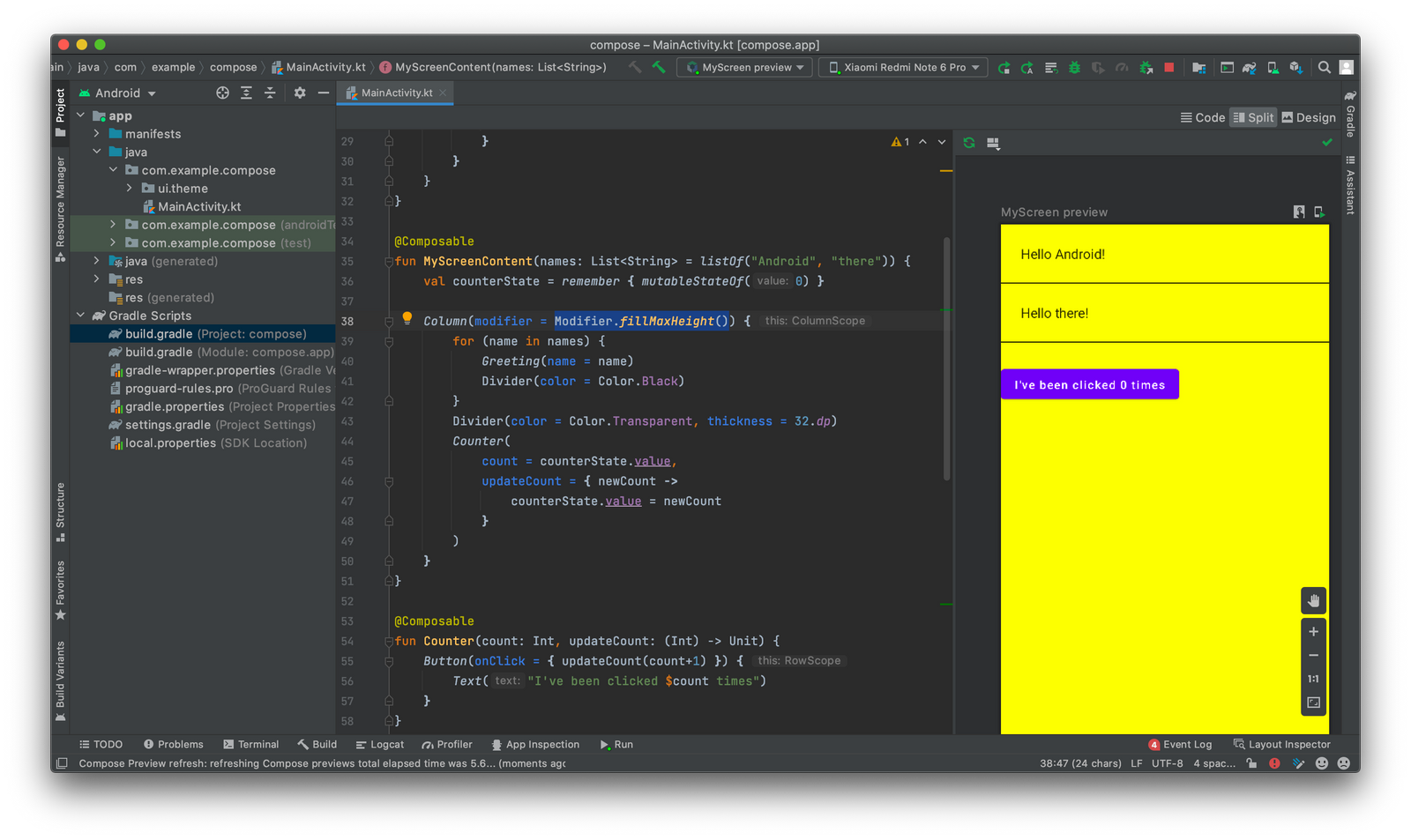The height and width of the screenshot is (840, 1411).
Task: Open the MyScreen preview configuration dropdown
Action: point(743,67)
